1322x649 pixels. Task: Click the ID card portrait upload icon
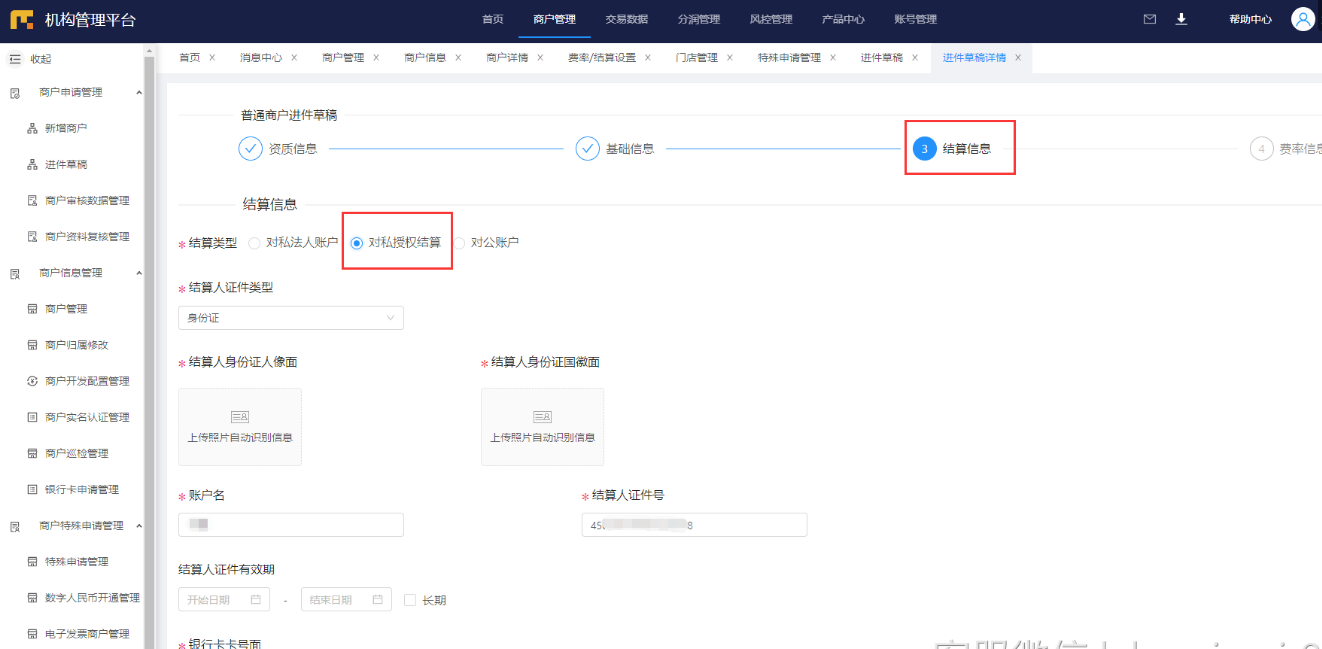click(240, 416)
